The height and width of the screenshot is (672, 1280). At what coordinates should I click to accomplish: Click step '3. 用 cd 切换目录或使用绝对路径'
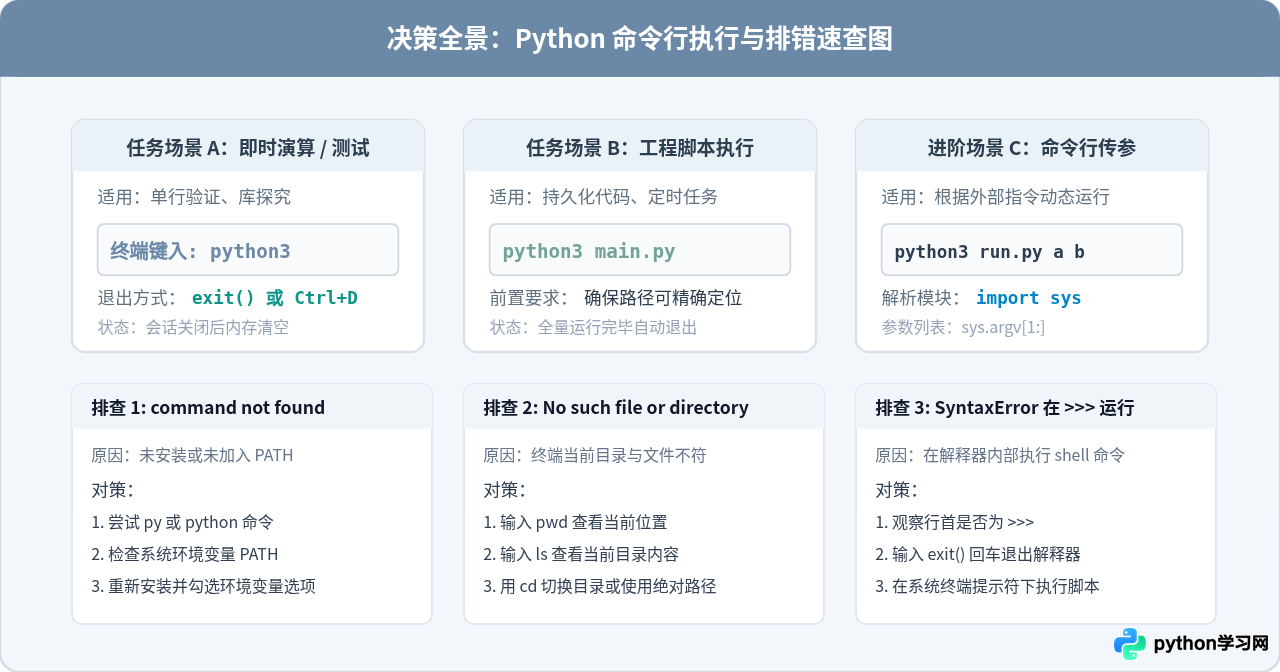(x=600, y=586)
